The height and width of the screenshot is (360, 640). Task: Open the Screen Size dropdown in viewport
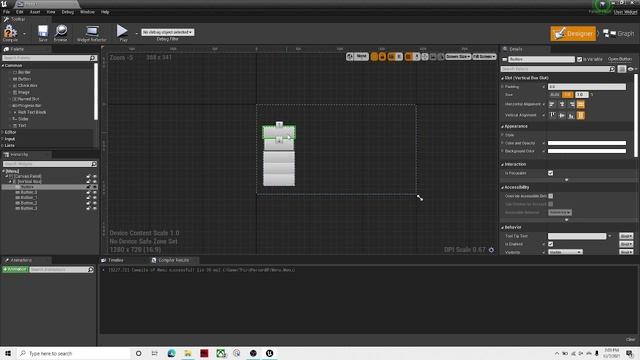458,57
